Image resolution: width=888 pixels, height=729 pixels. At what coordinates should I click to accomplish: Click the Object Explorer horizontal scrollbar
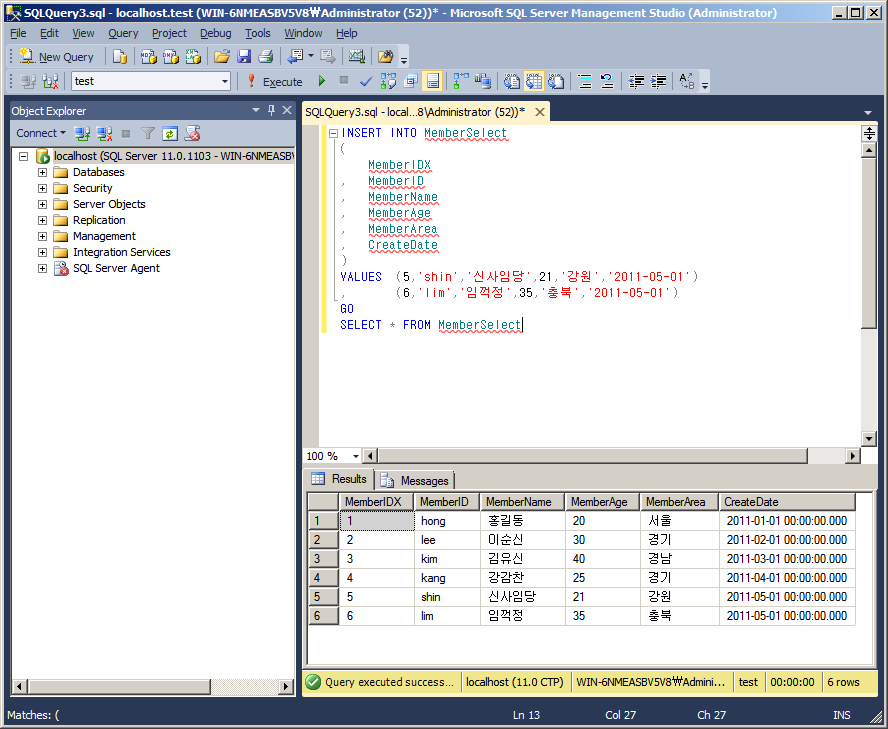point(119,687)
